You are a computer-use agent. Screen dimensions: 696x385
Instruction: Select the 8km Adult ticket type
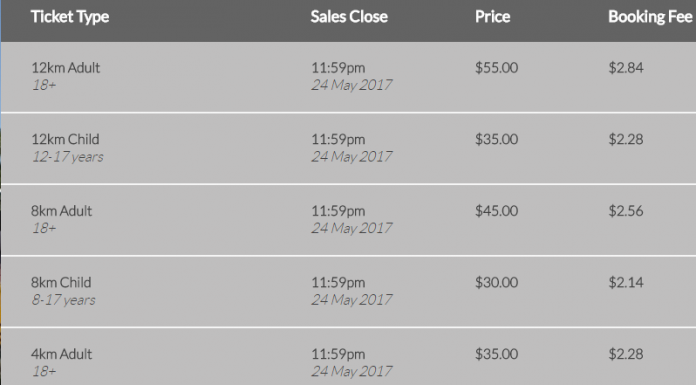click(x=61, y=211)
